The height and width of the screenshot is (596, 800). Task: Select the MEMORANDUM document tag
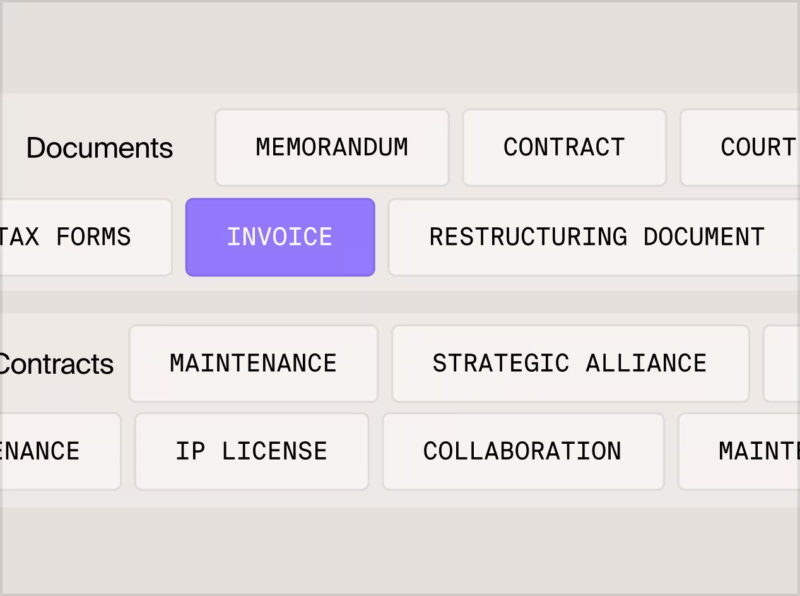332,148
